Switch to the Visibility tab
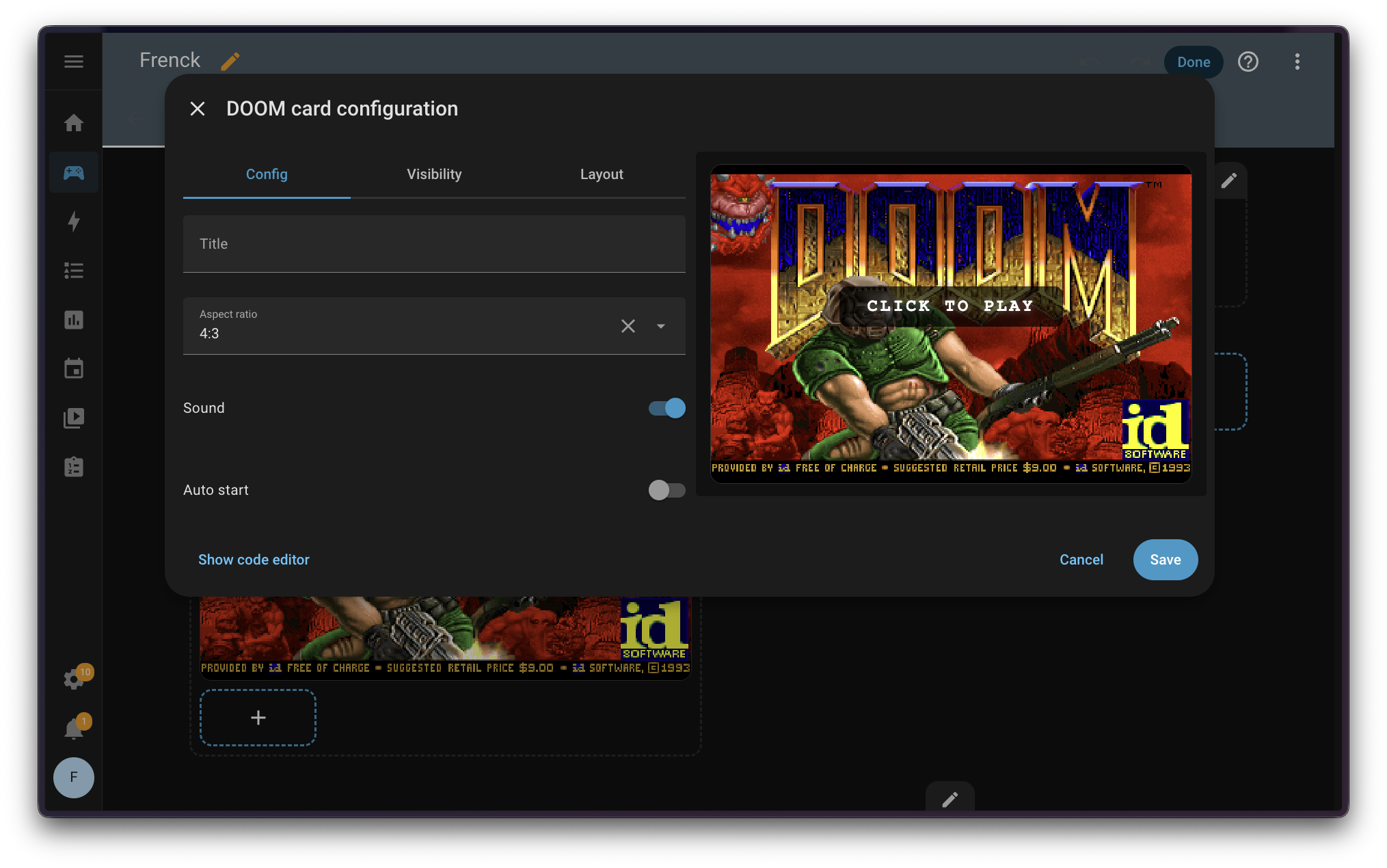Image resolution: width=1387 pixels, height=868 pixels. coord(434,174)
